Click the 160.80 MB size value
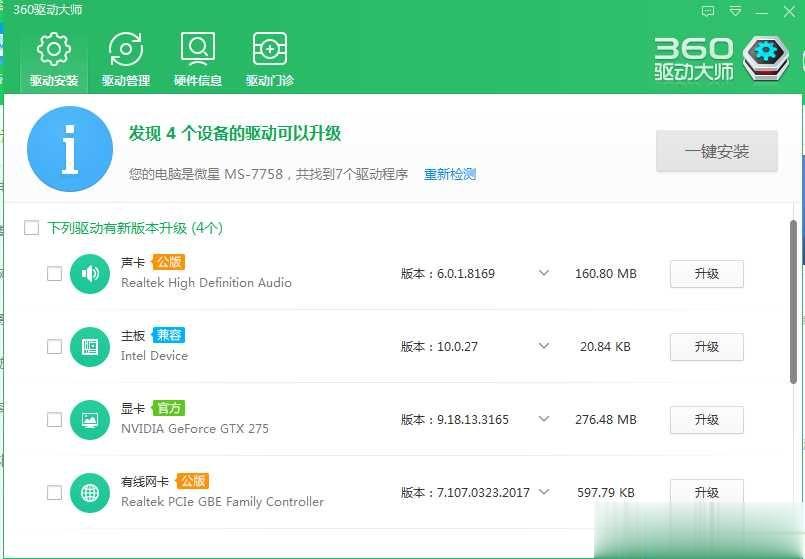This screenshot has width=805, height=559. (606, 274)
